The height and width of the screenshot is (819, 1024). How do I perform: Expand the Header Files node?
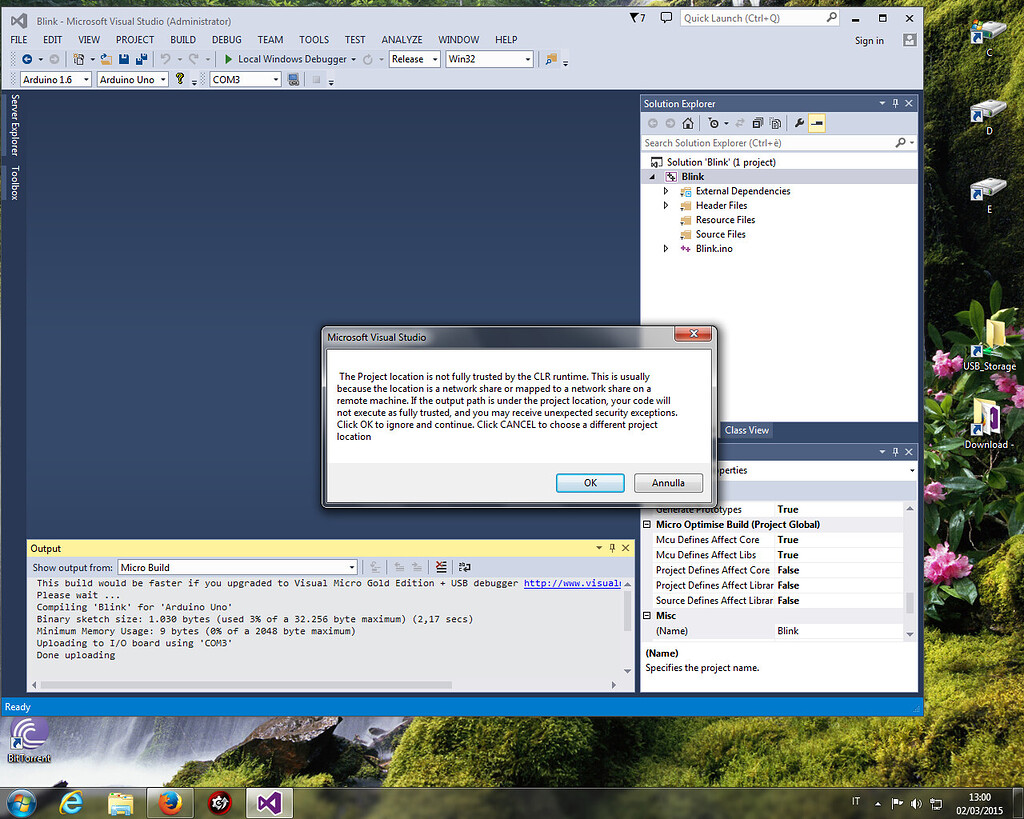pyautogui.click(x=665, y=205)
